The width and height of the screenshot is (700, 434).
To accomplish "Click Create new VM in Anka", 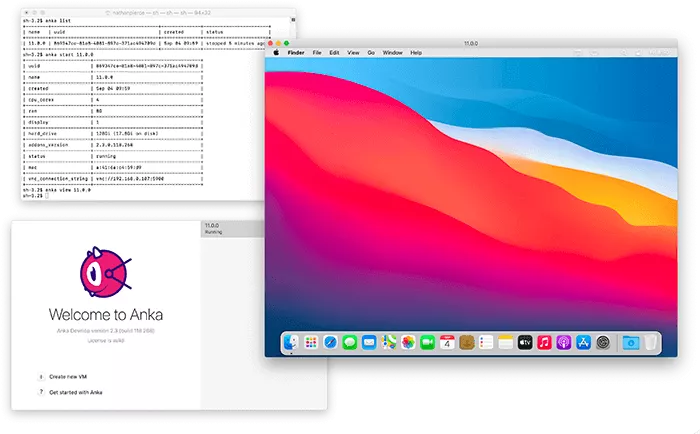I will pos(68,377).
